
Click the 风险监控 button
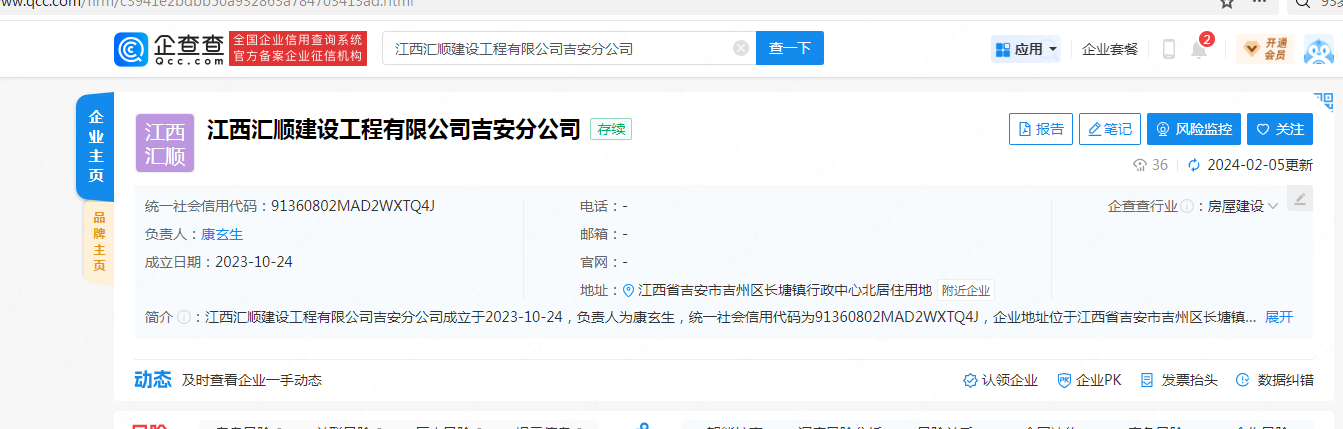coord(1194,129)
